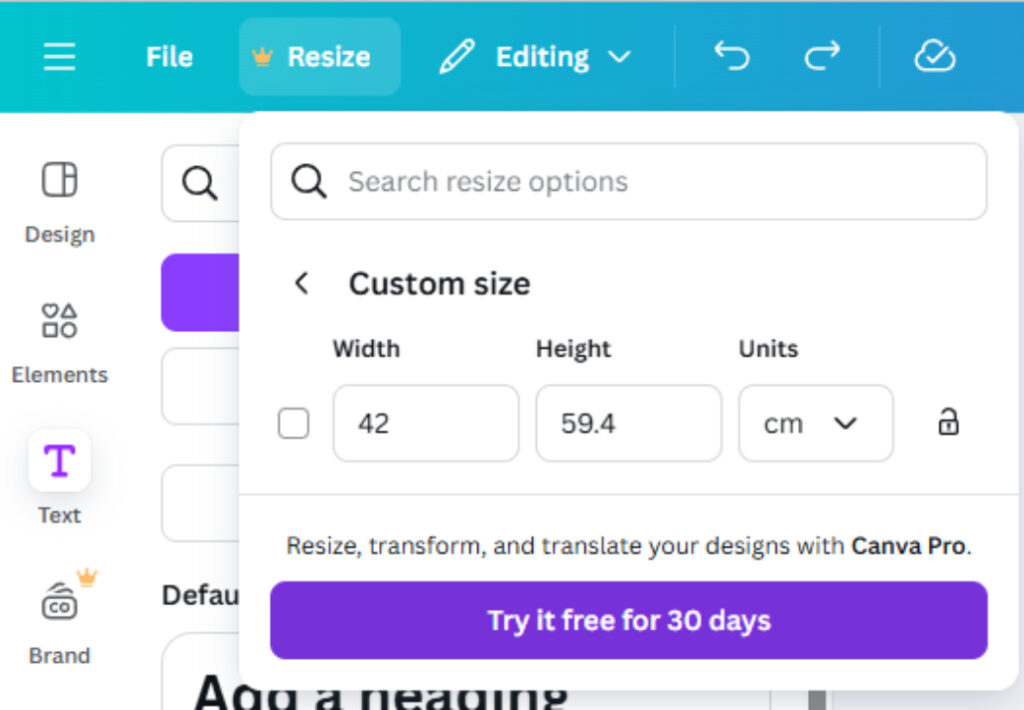Click the undo arrow
Viewport: 1024px width, 710px height.
pos(731,56)
